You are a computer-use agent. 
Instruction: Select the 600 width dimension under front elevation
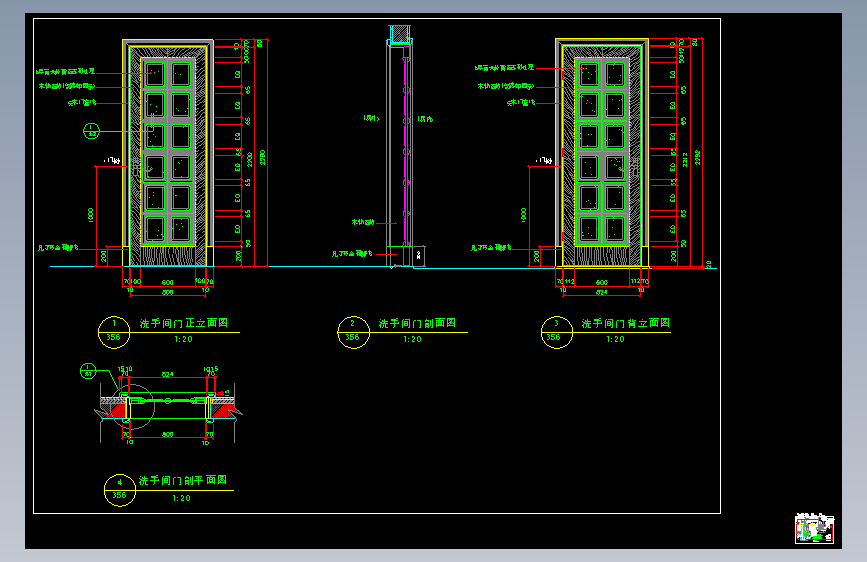[168, 282]
